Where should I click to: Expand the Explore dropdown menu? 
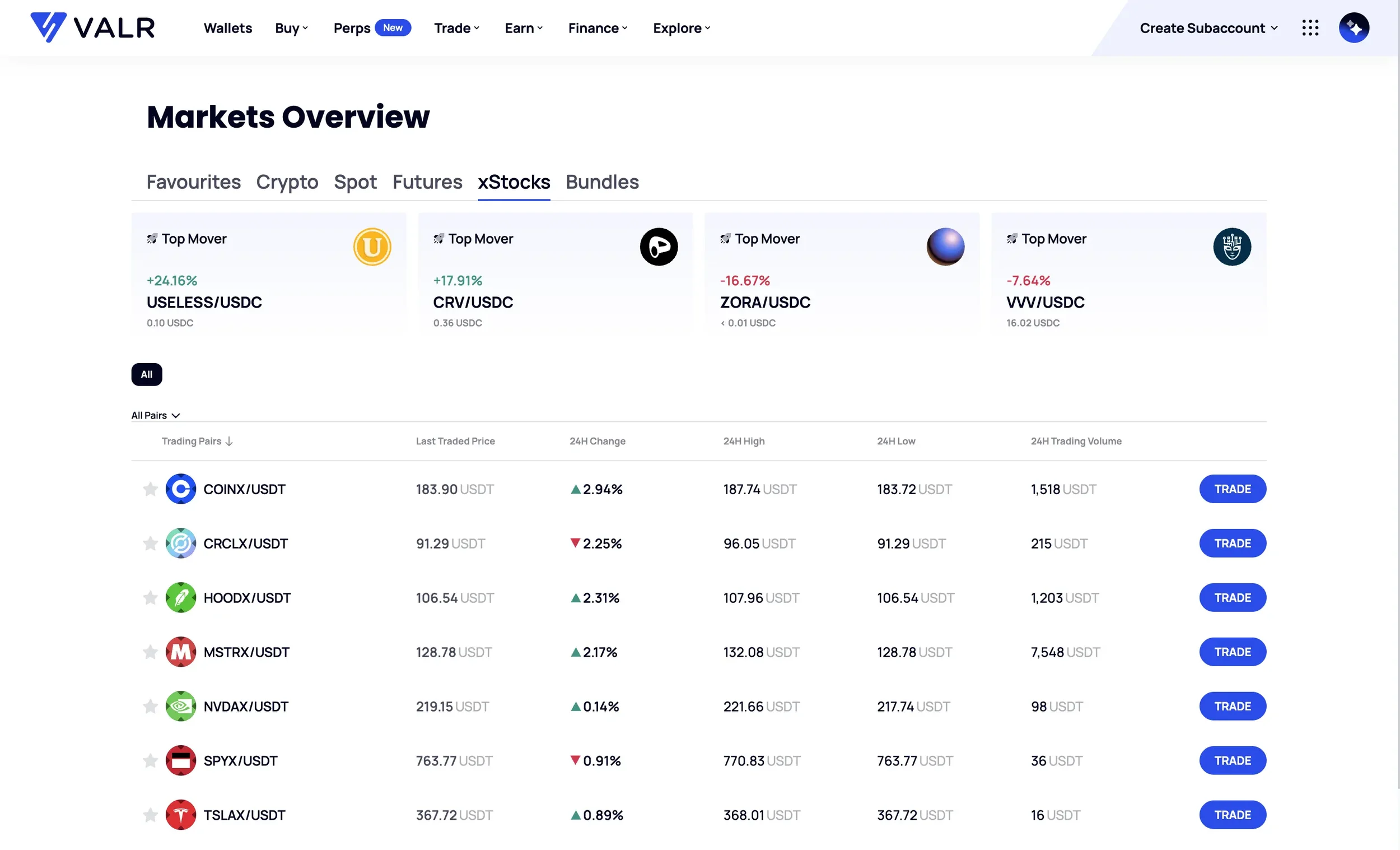pos(682,28)
